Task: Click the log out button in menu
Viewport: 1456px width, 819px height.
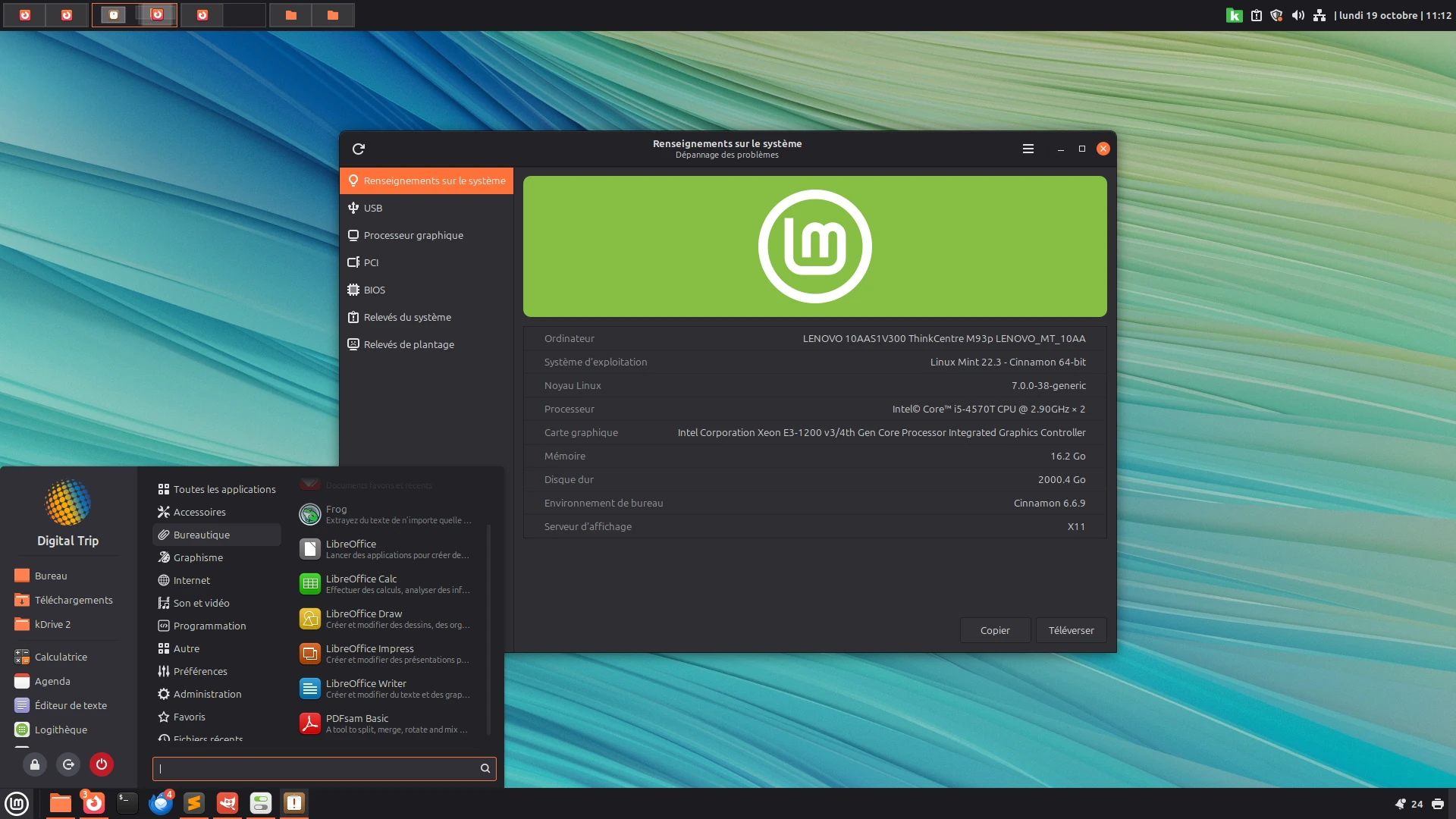Action: [68, 764]
